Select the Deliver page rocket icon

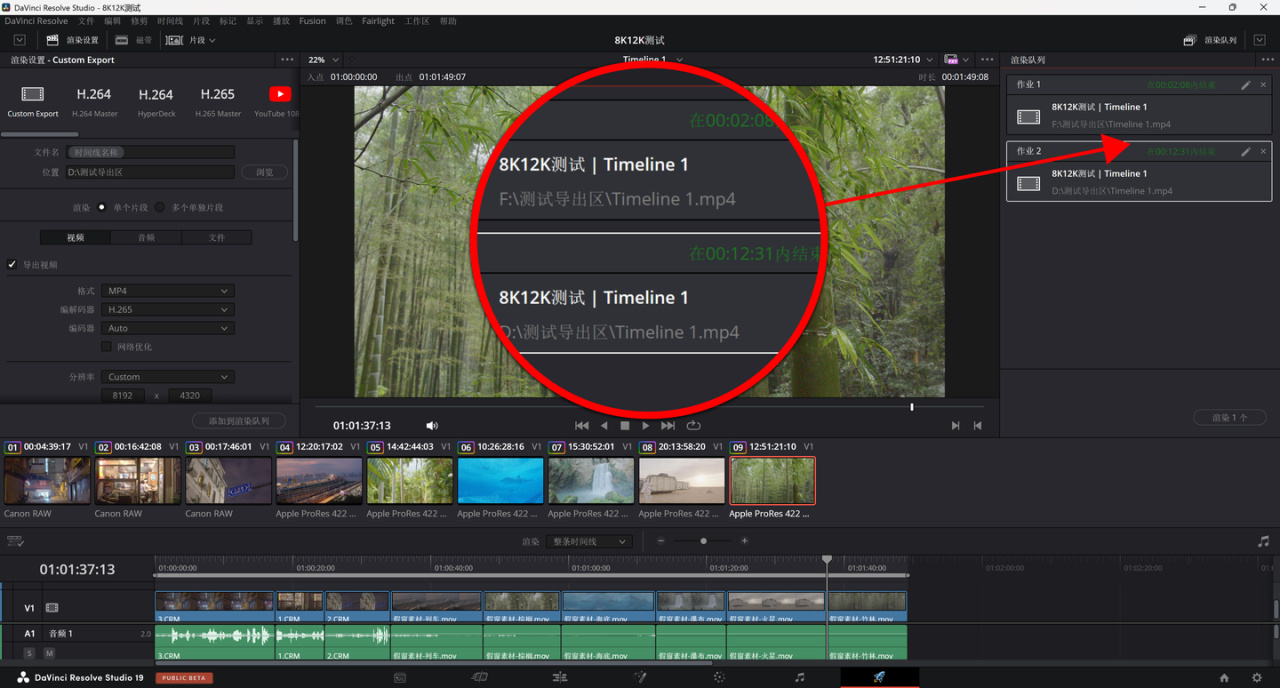pyautogui.click(x=879, y=677)
